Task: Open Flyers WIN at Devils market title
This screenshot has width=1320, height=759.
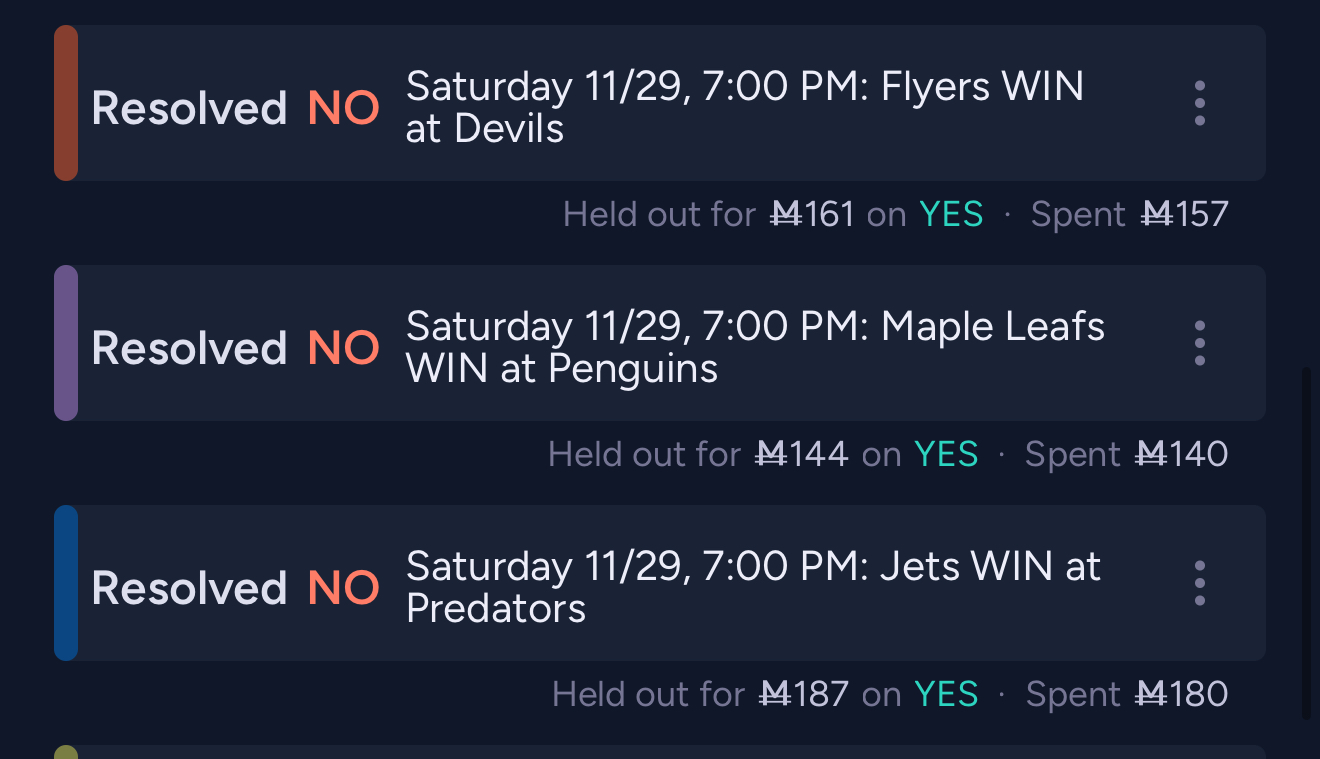Action: (x=744, y=107)
